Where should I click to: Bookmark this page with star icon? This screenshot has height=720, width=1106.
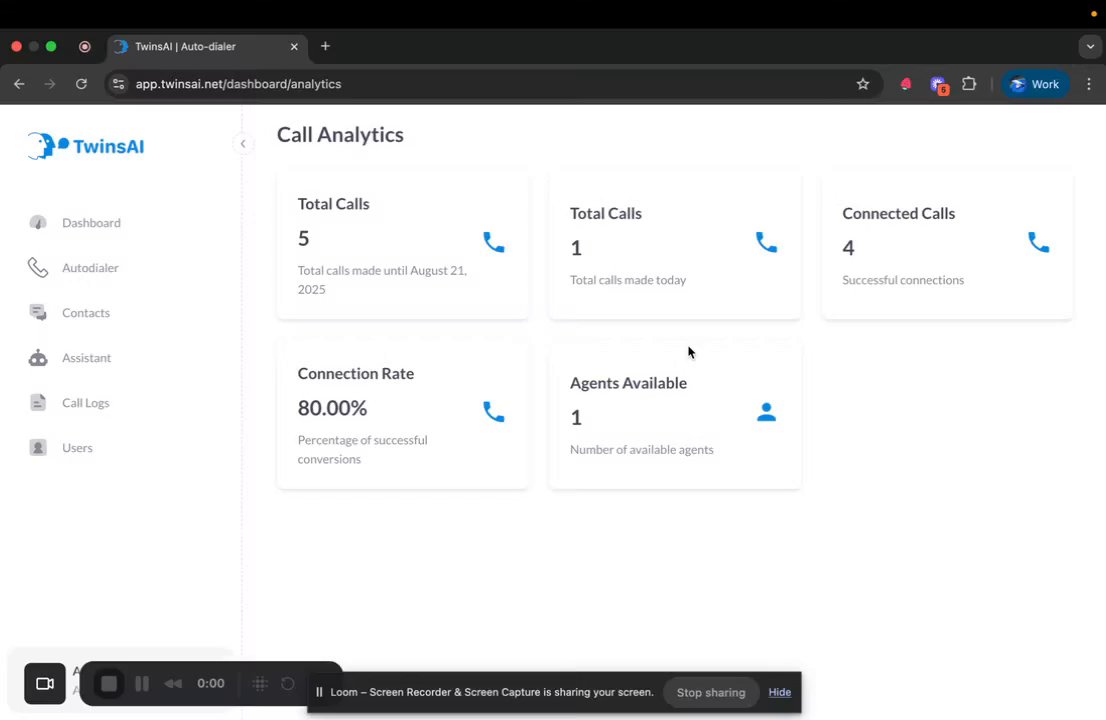863,84
